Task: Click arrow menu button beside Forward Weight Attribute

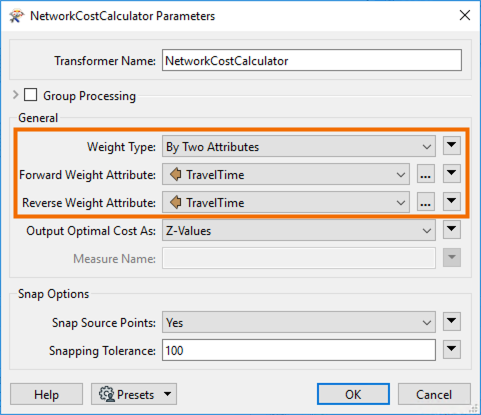Action: click(x=452, y=174)
